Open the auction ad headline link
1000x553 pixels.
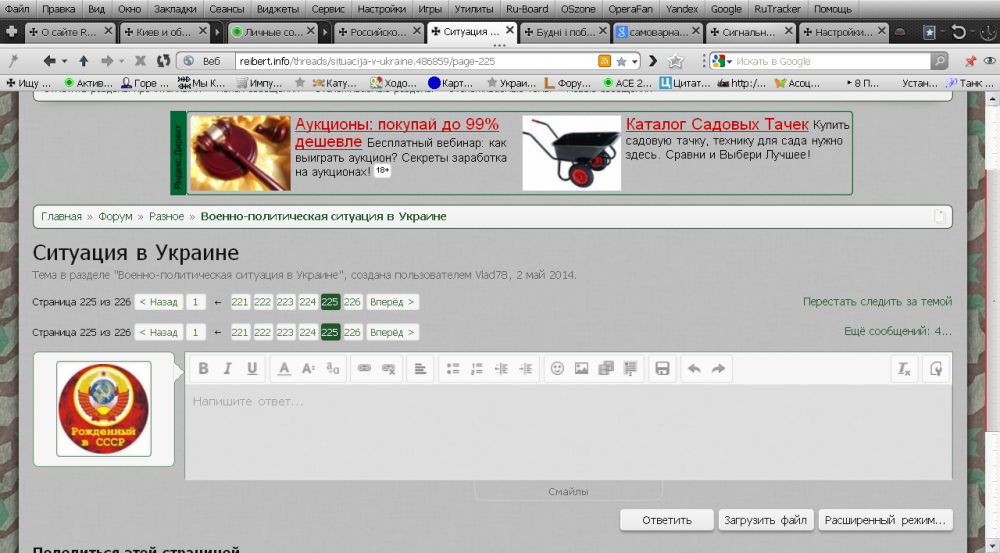[396, 132]
